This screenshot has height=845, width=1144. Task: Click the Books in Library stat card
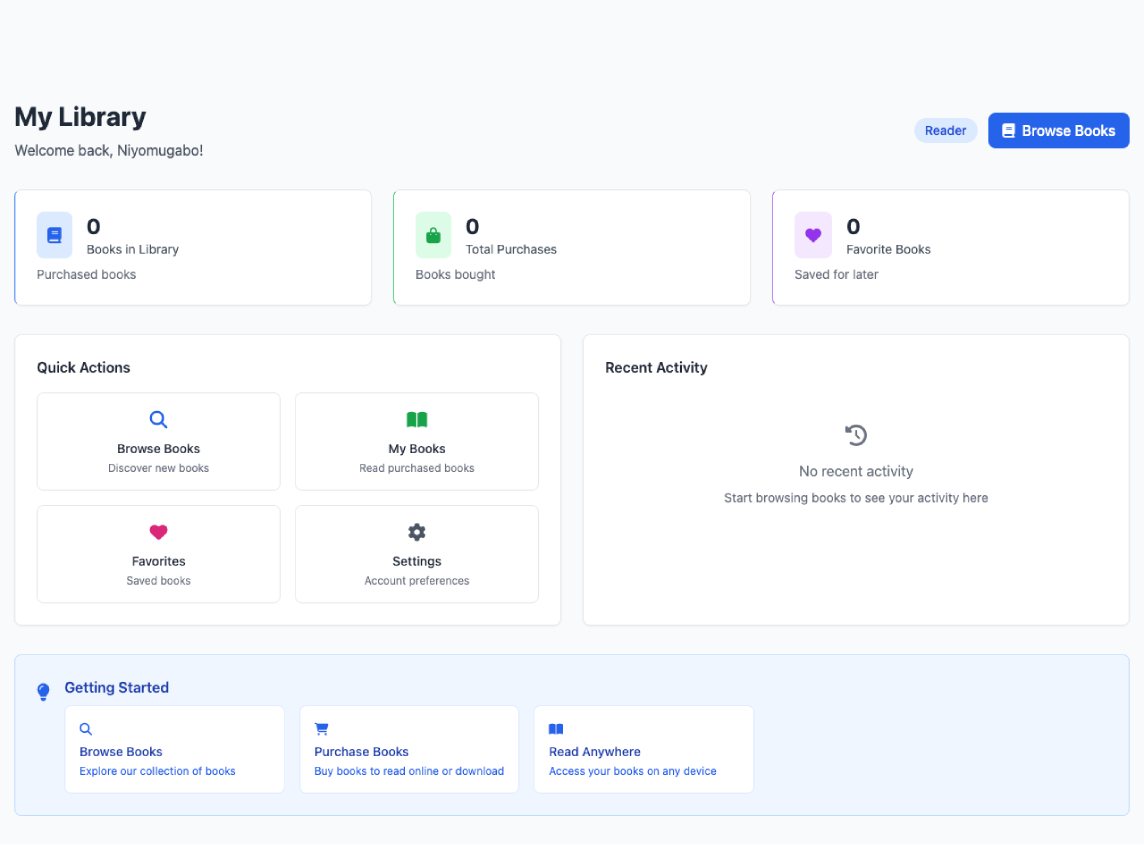pyautogui.click(x=193, y=246)
